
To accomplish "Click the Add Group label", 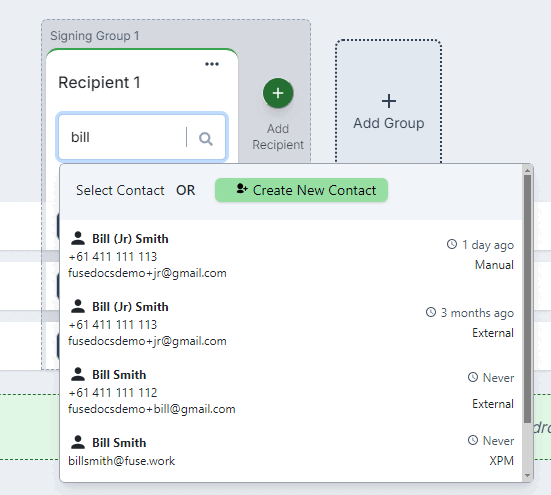I will 389,123.
